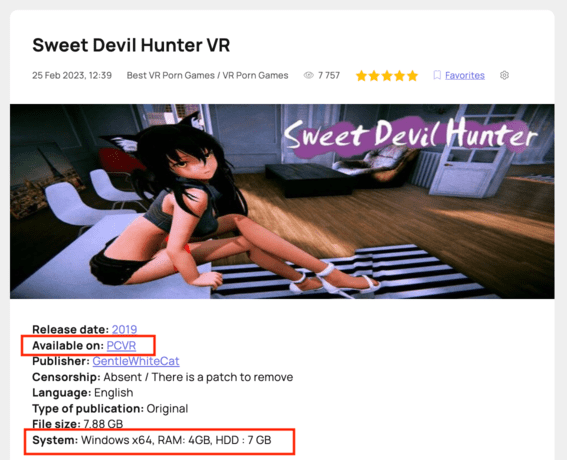The width and height of the screenshot is (567, 460).
Task: Open the Favorites link
Action: (465, 75)
